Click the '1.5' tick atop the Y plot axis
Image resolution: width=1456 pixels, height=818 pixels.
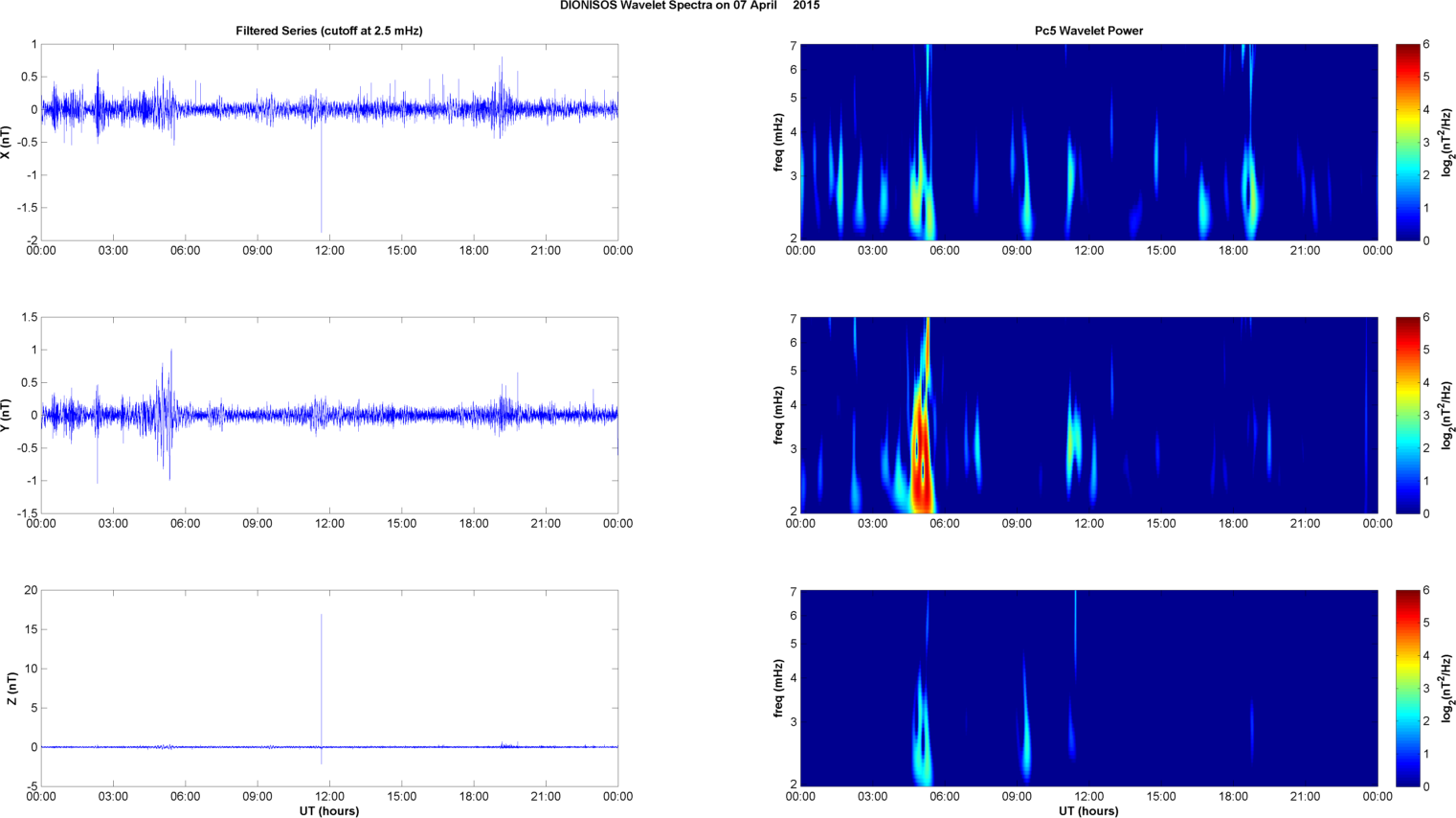[30, 317]
